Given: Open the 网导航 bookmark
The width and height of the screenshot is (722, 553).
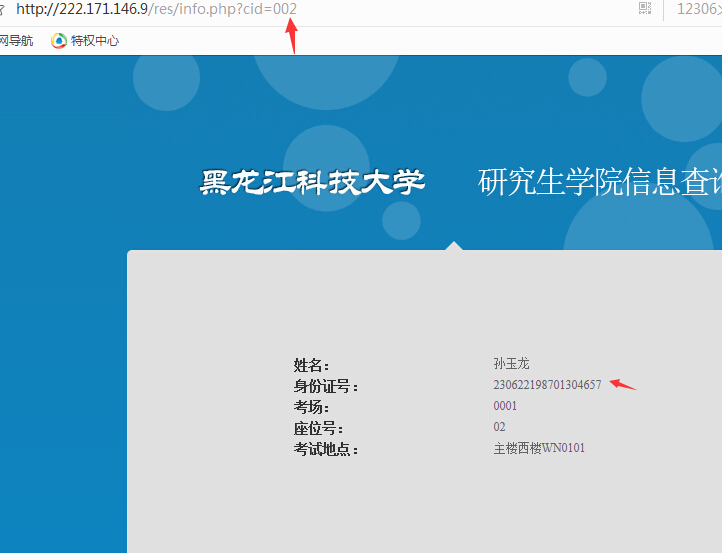Looking at the screenshot, I should click(16, 41).
